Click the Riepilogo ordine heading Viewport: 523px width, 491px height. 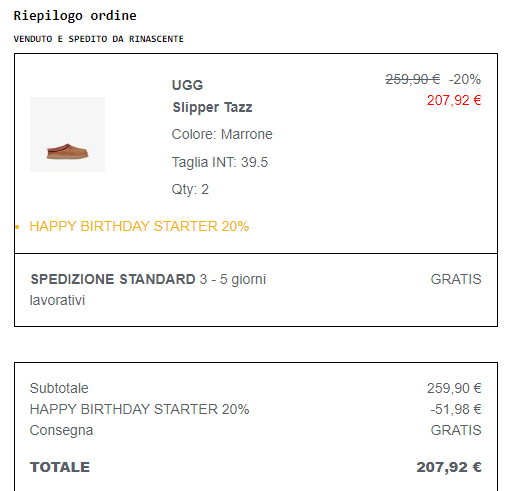75,16
